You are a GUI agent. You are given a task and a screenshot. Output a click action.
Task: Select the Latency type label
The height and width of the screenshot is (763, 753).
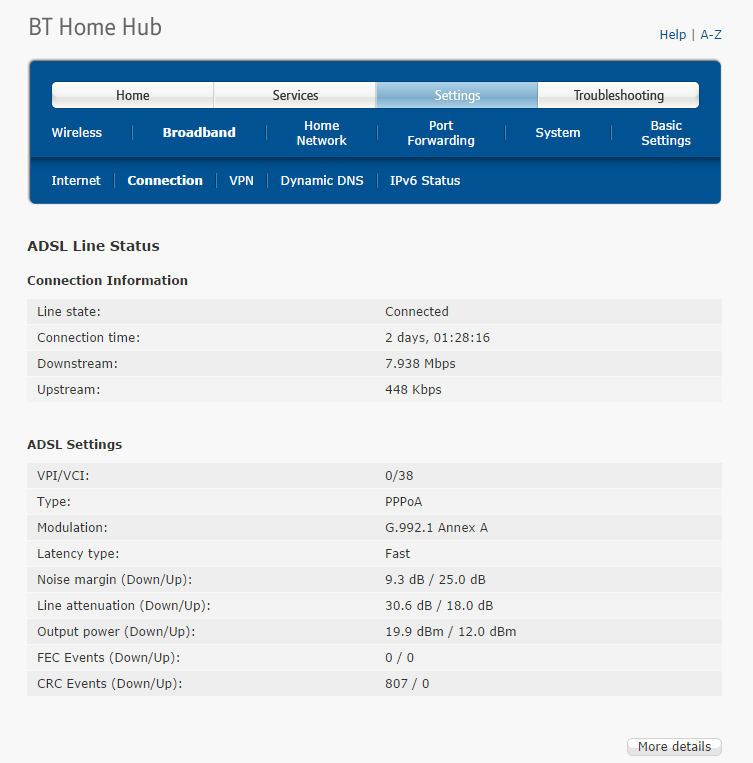pos(78,554)
